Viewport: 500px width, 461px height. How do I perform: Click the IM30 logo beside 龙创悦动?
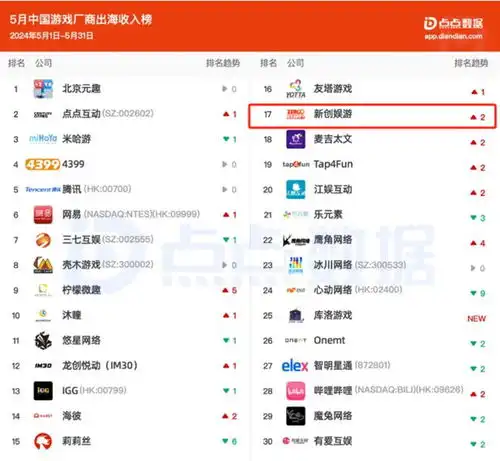pos(43,366)
